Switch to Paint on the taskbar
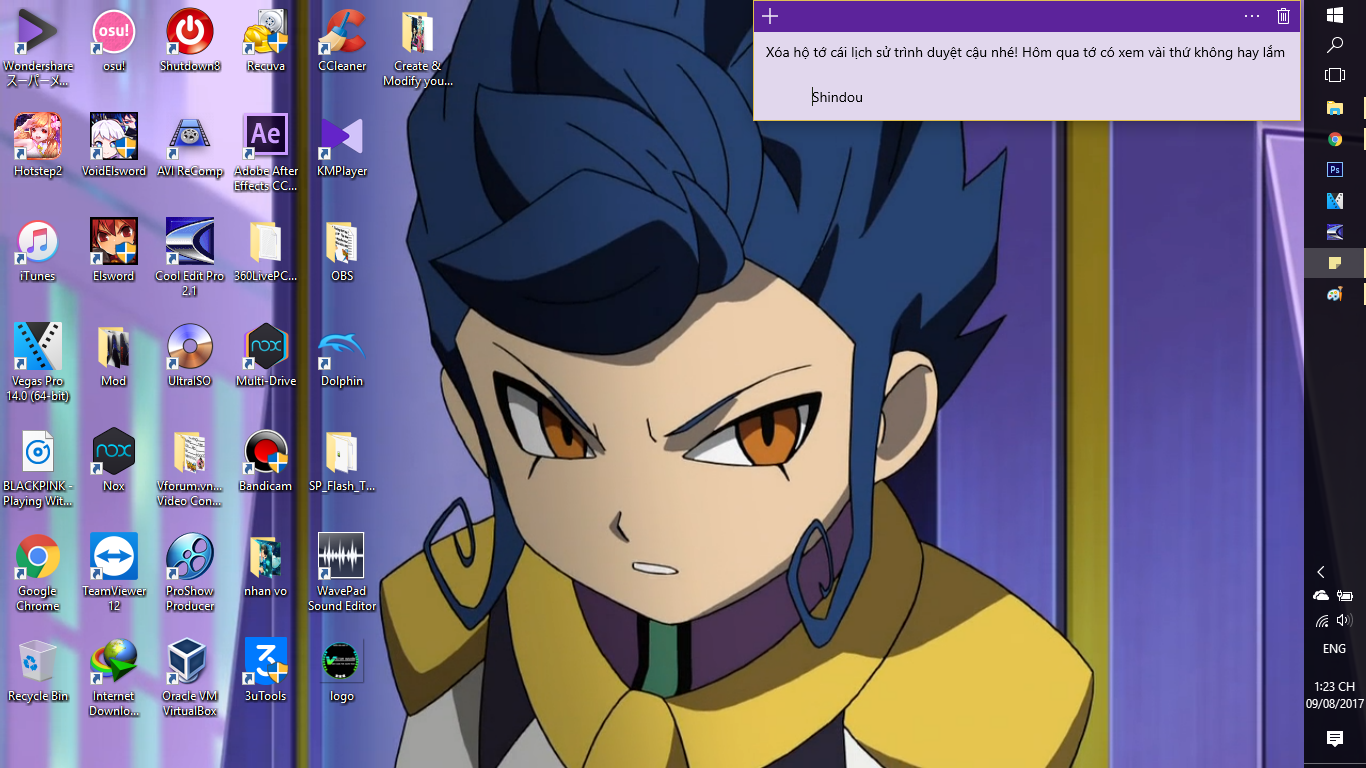The height and width of the screenshot is (768, 1366). coord(1335,294)
